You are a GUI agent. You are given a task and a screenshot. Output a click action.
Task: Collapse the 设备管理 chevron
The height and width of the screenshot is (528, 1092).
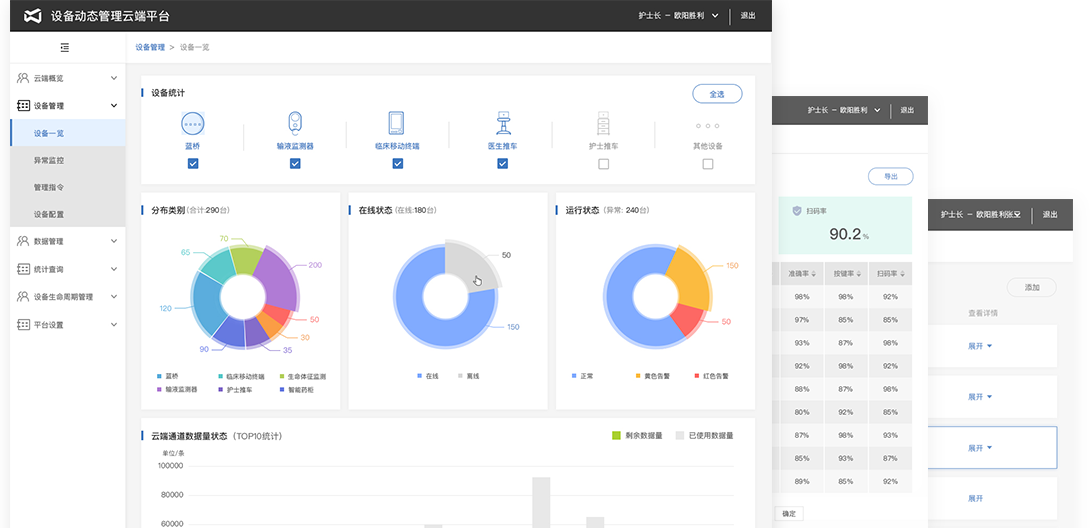click(114, 106)
